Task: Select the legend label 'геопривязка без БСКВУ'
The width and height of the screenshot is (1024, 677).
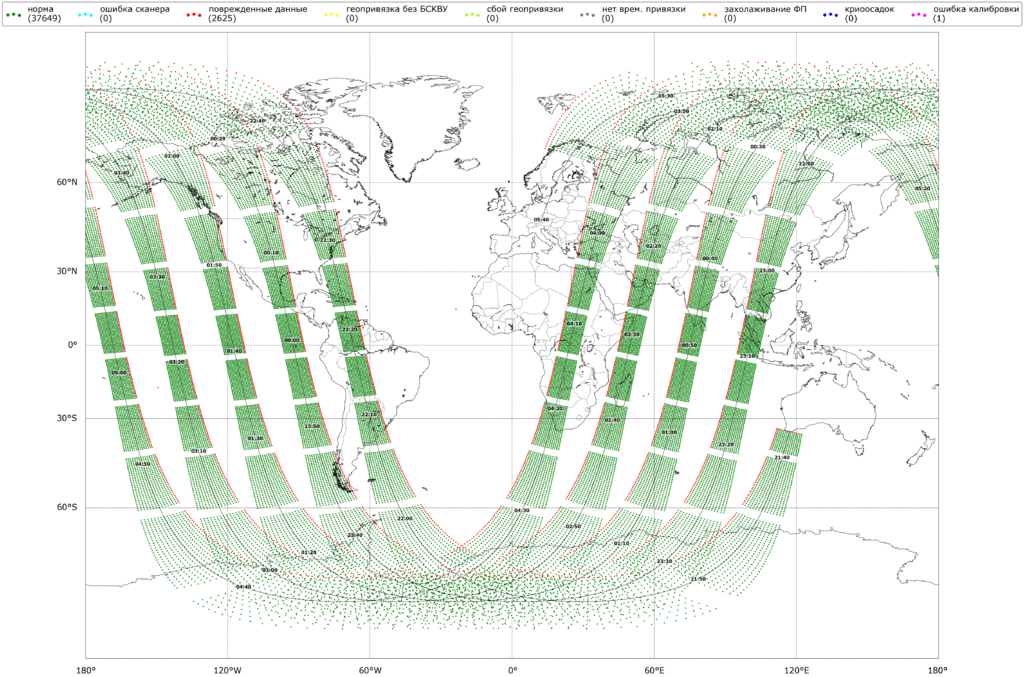Action: pyautogui.click(x=397, y=9)
